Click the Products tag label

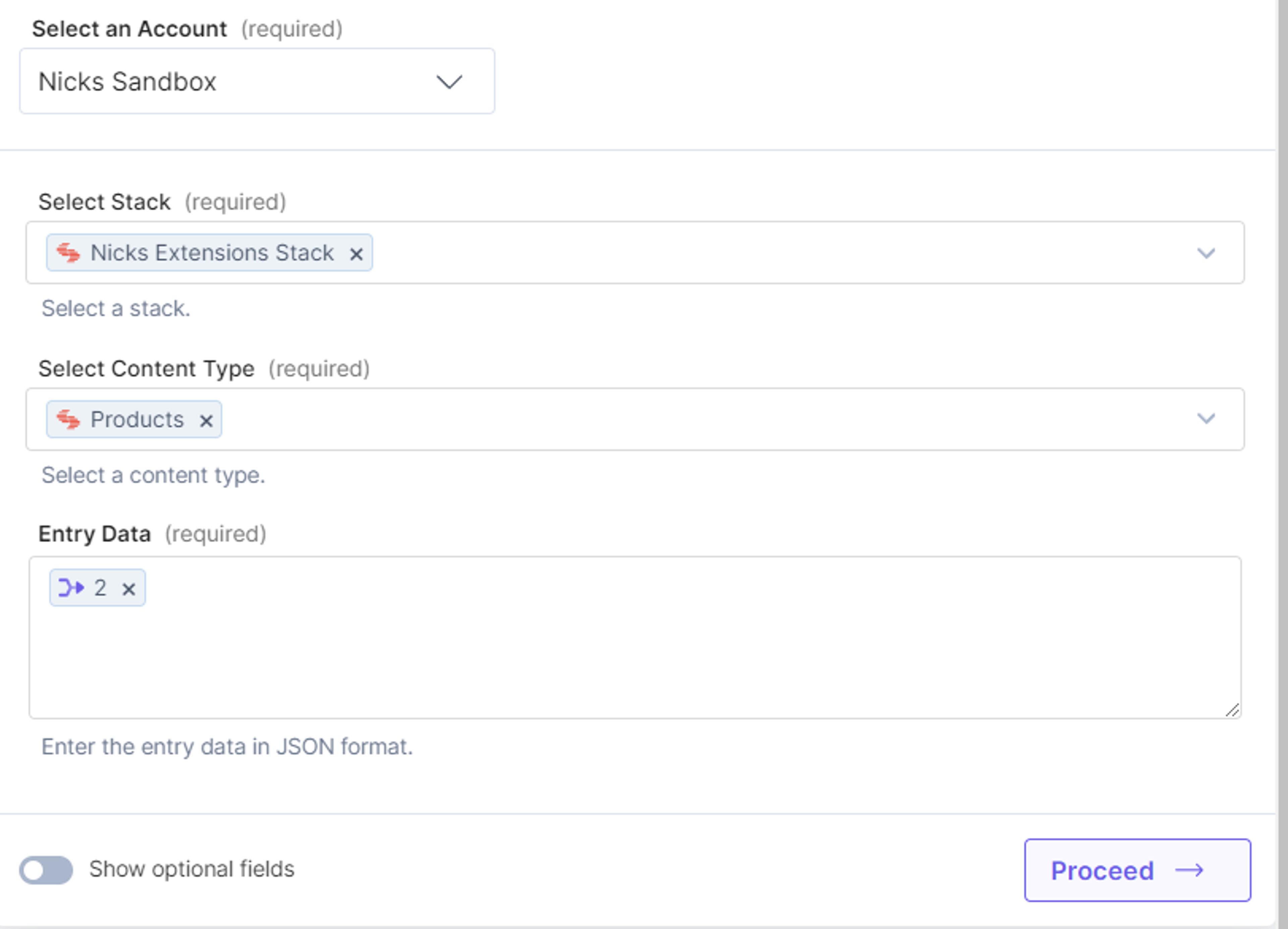coord(138,420)
